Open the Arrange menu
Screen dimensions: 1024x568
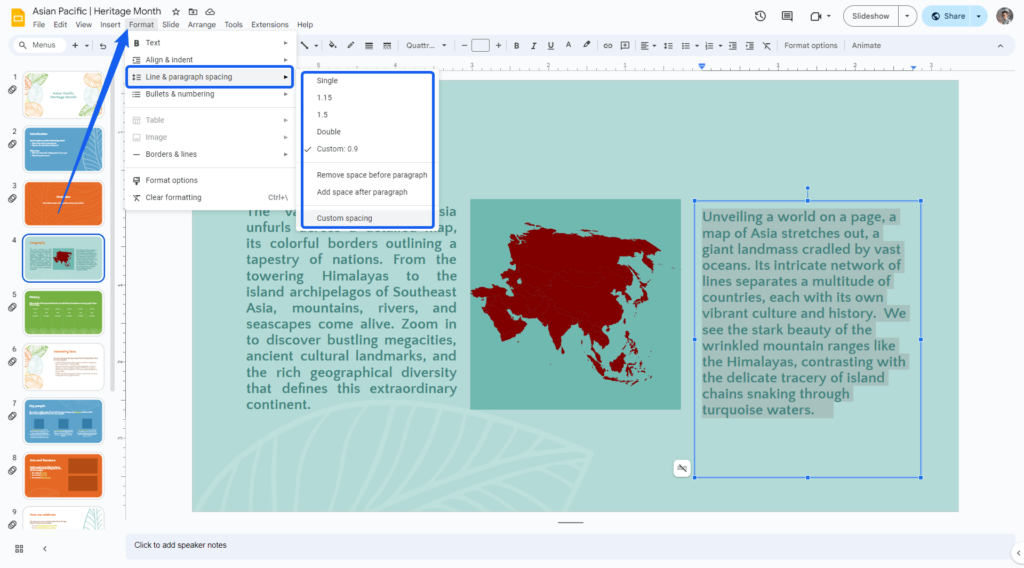tap(201, 24)
